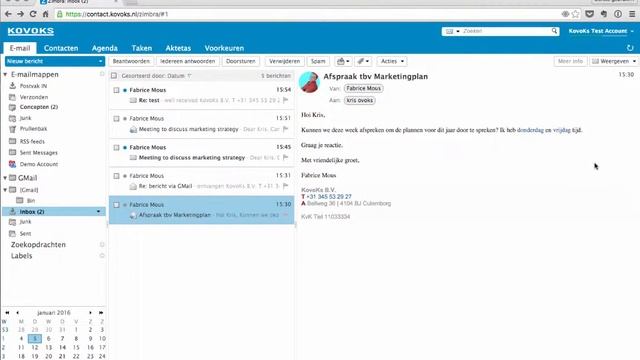This screenshot has width=640, height=360.
Task: Open Postvak IN folder
Action: coord(33,86)
